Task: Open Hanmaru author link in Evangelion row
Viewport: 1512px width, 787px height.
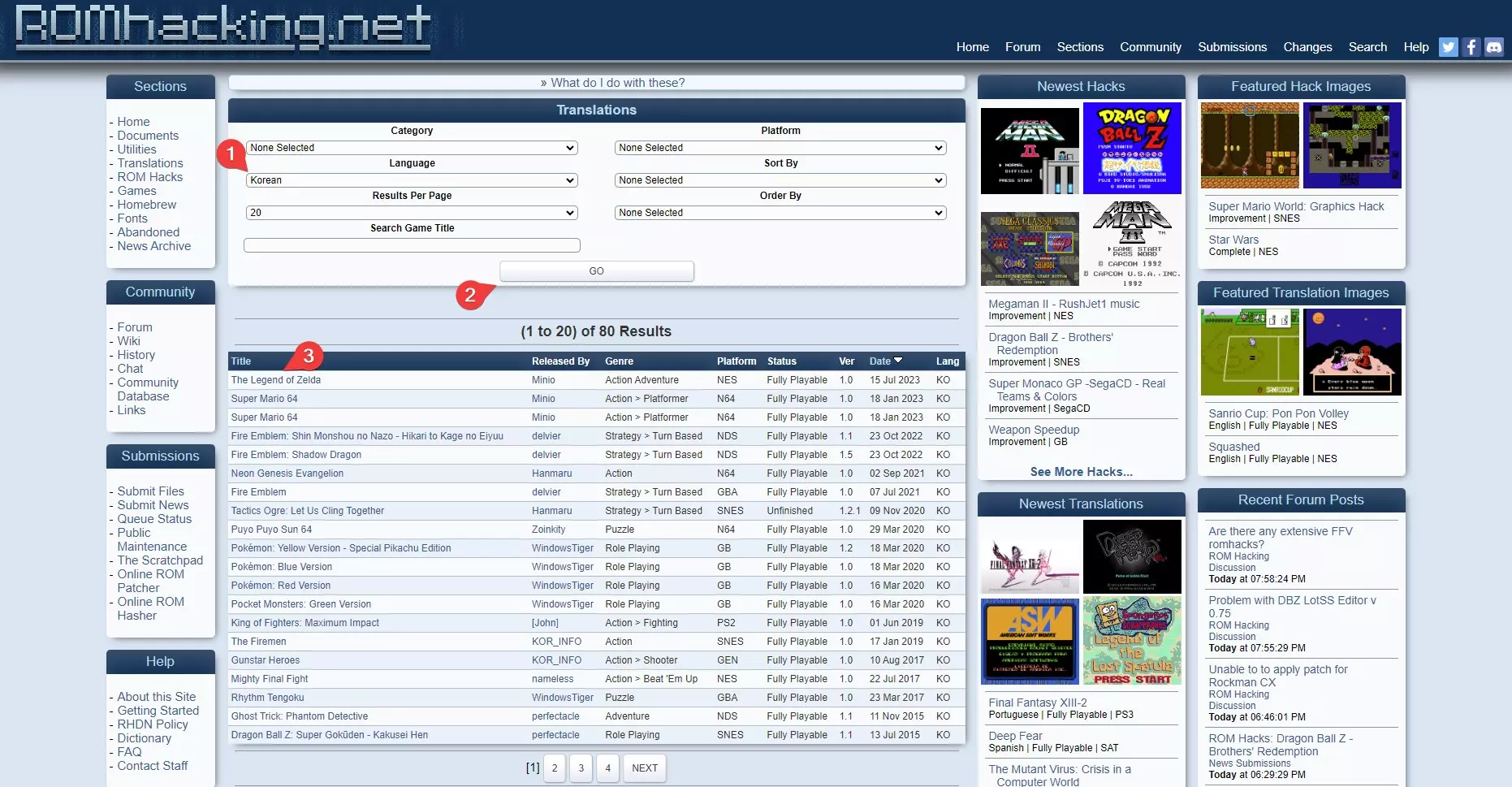Action: pyautogui.click(x=552, y=473)
